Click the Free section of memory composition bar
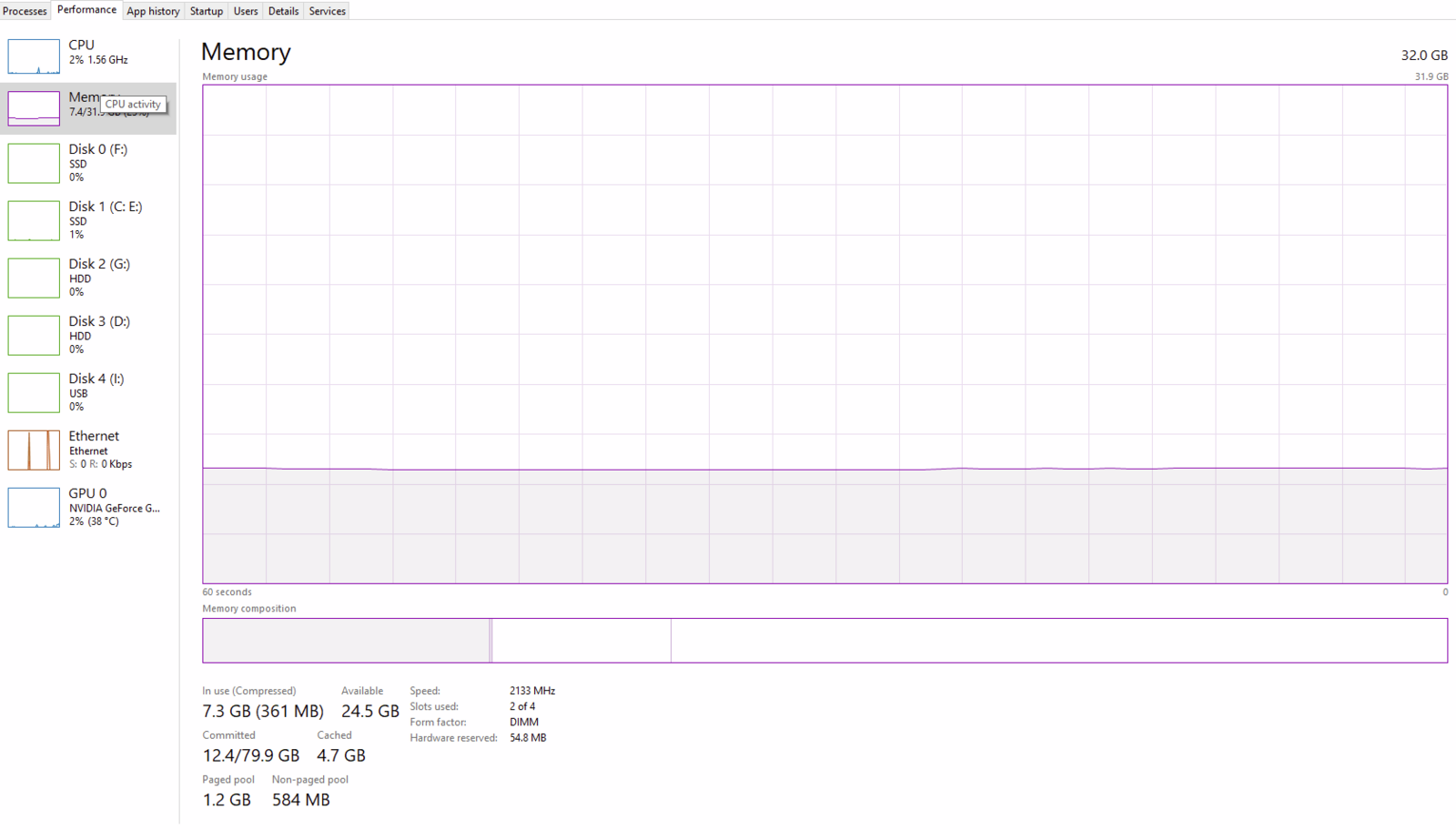 click(x=1058, y=641)
